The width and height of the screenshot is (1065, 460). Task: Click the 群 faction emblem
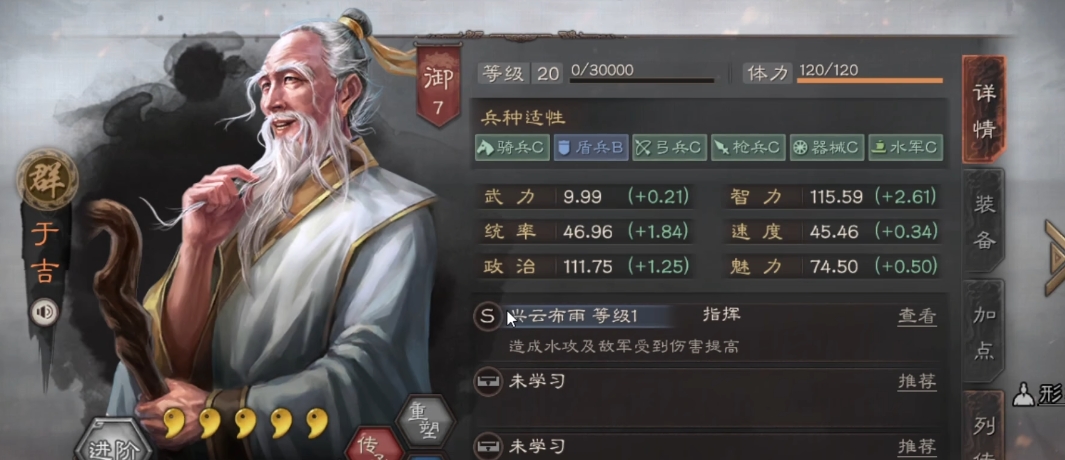(47, 179)
